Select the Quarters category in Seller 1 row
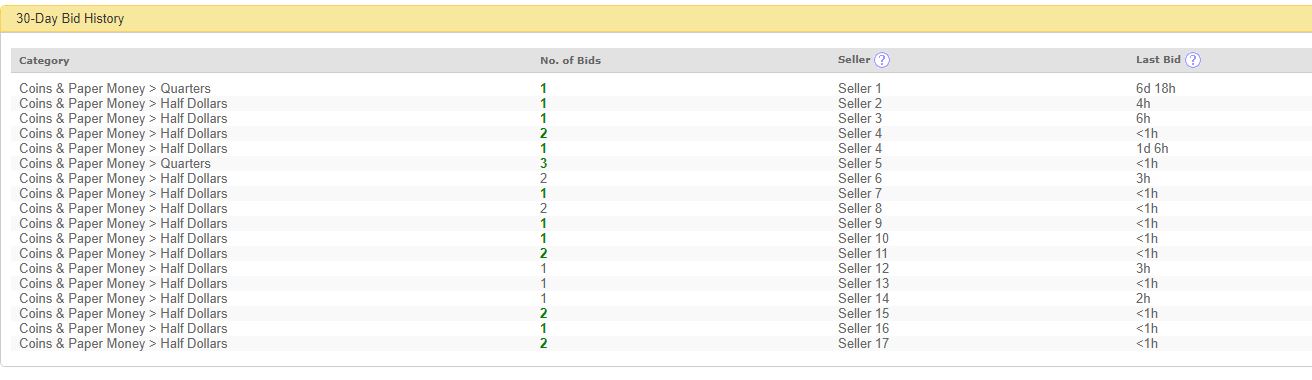1312x380 pixels. click(115, 89)
